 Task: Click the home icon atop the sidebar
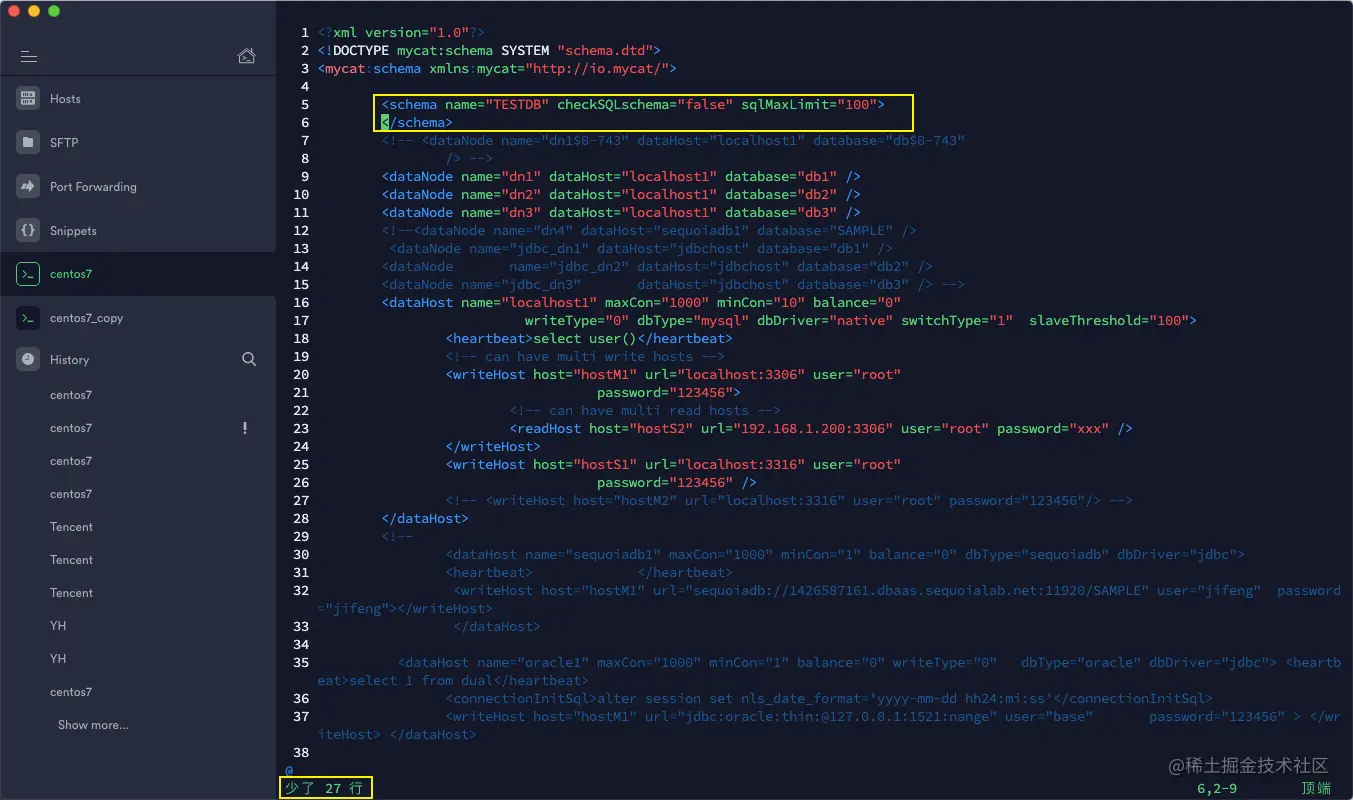tap(246, 56)
